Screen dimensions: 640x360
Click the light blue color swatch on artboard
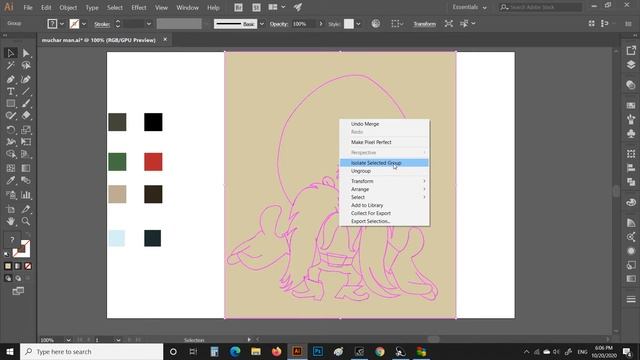coord(117,238)
